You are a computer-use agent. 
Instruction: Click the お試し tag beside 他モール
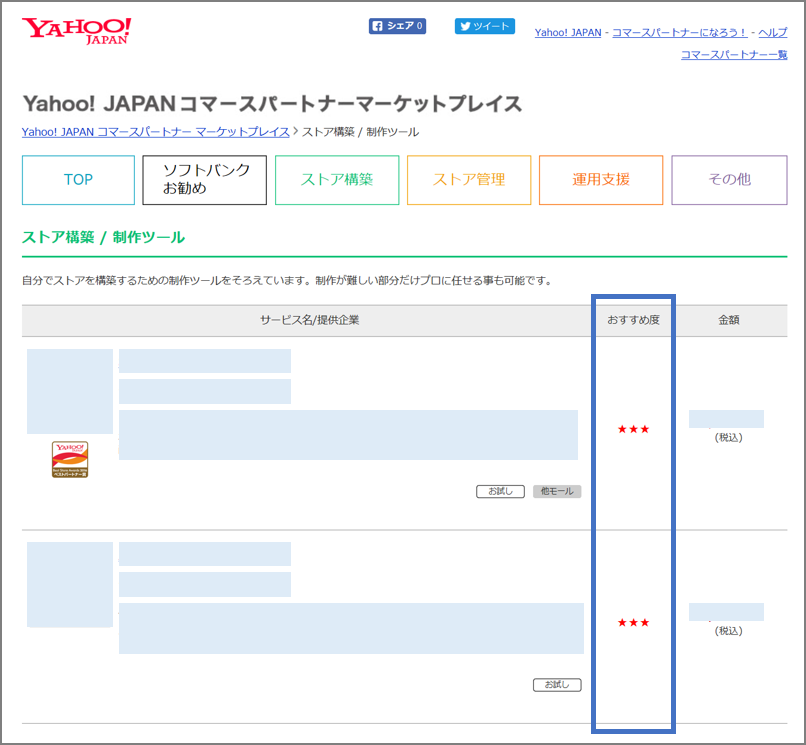pos(500,492)
